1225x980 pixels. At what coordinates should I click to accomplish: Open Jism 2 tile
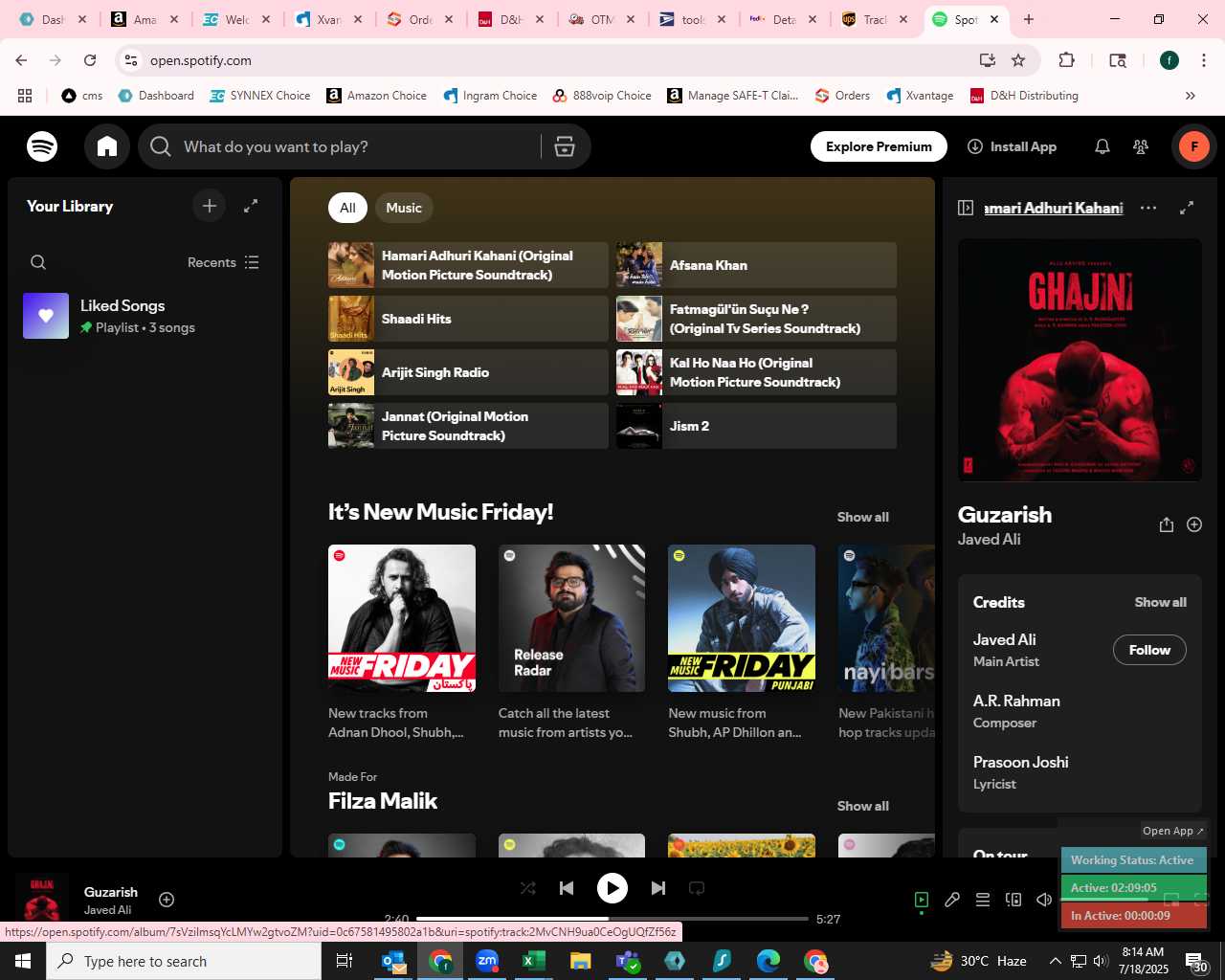[756, 426]
